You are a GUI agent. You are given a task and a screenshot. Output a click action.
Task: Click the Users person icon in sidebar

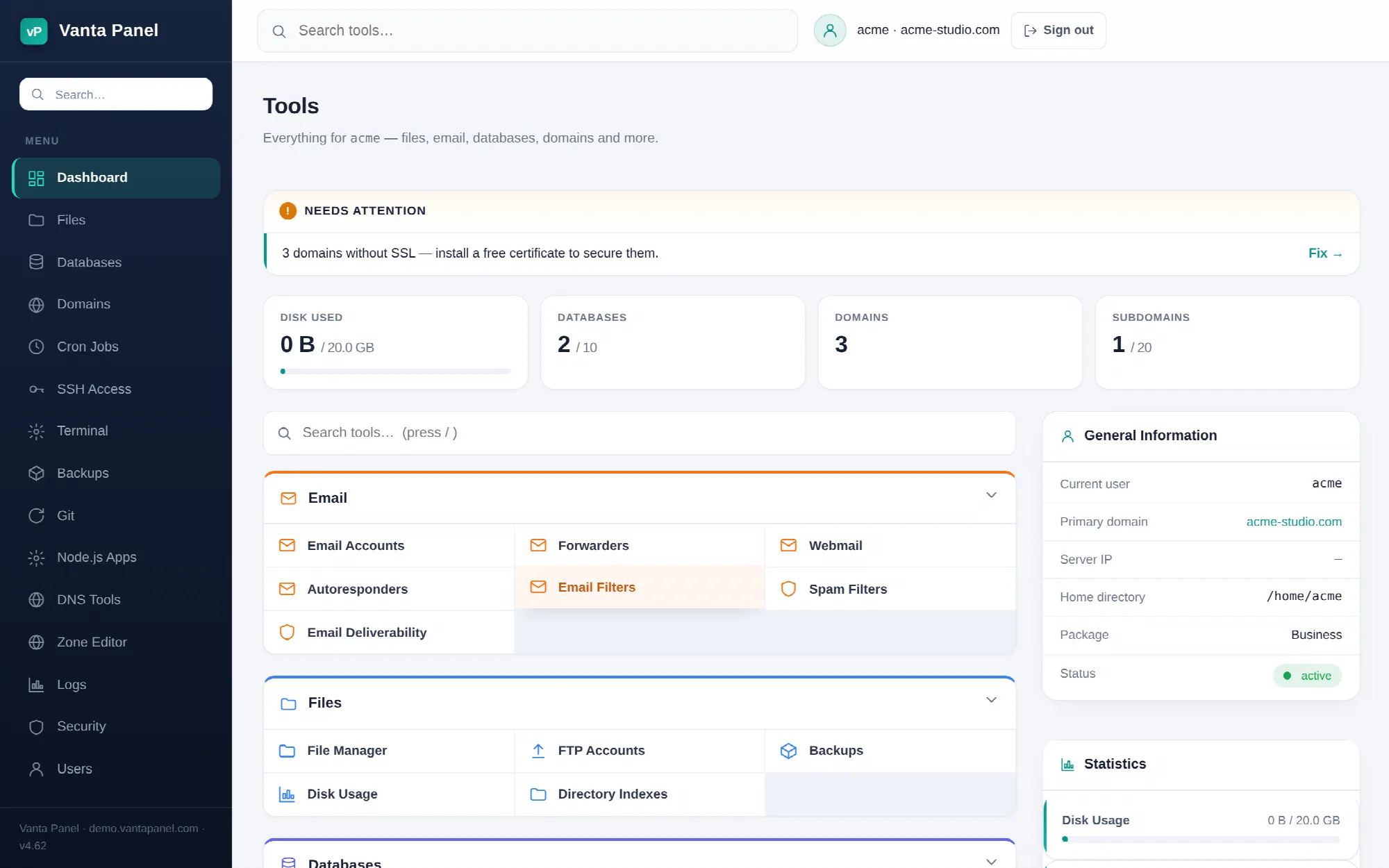(36, 769)
